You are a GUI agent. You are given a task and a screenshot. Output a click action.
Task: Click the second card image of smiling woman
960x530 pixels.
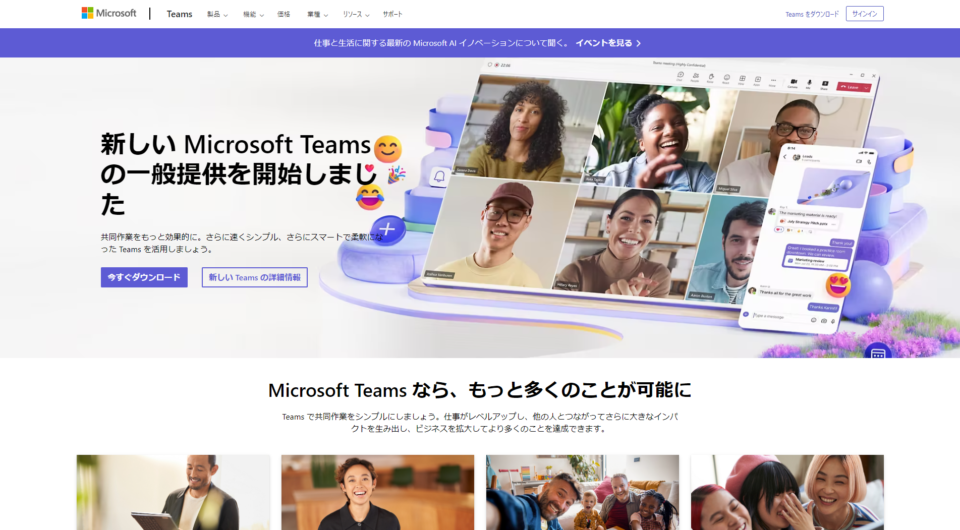point(378,492)
